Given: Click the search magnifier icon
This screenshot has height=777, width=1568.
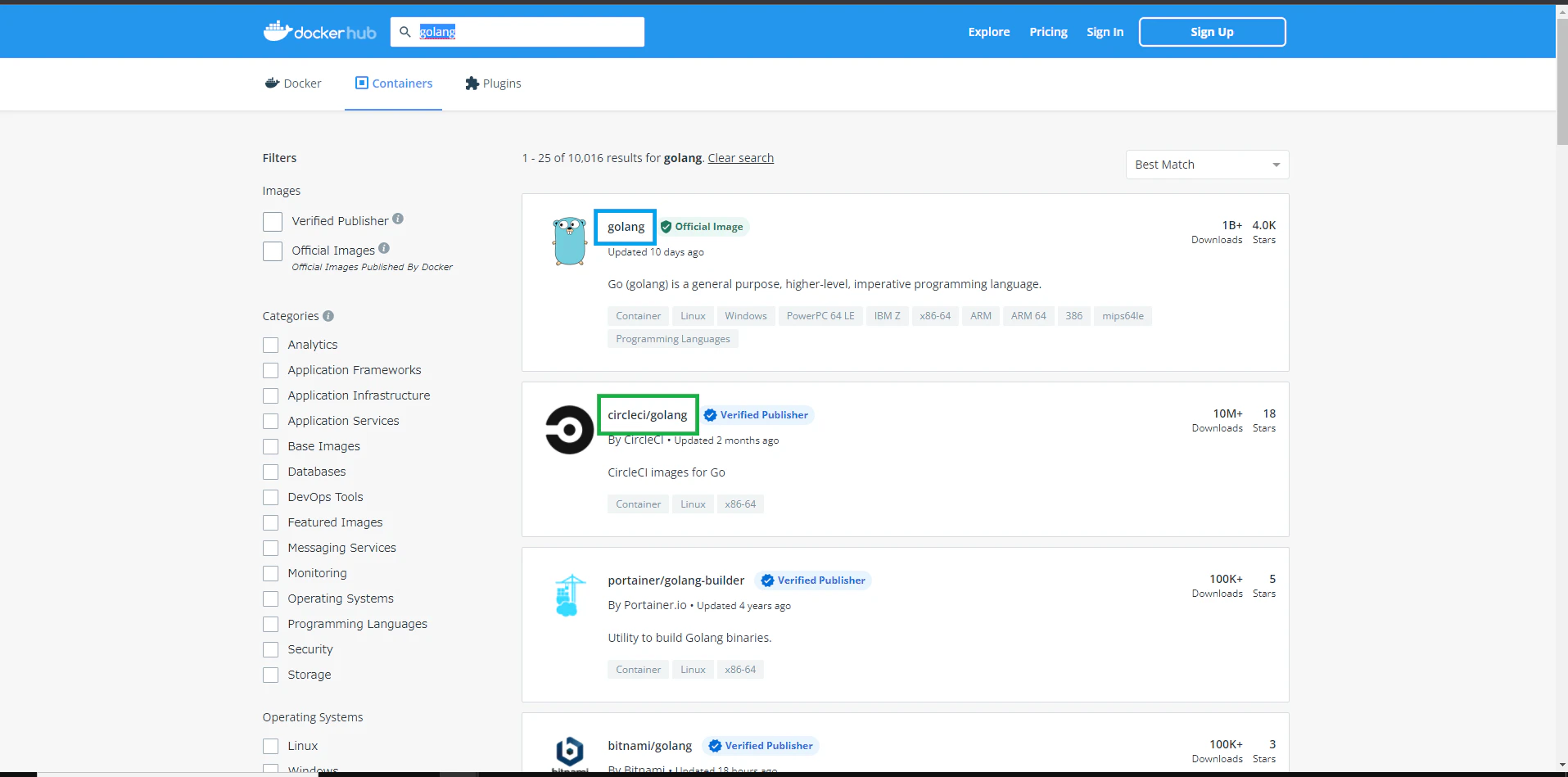Looking at the screenshot, I should (404, 32).
